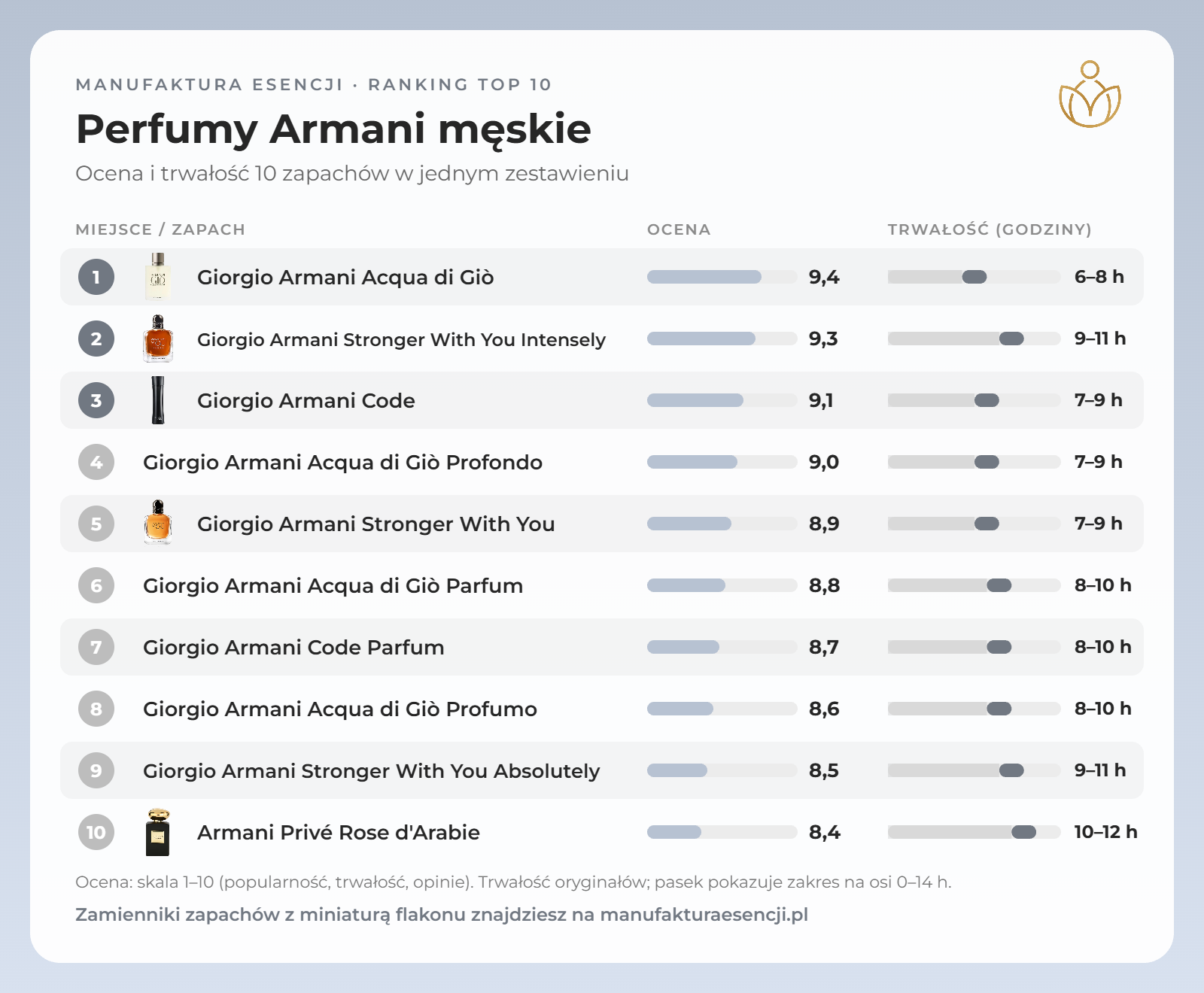The image size is (1204, 993).
Task: Click the 8,9 rating value
Action: coord(824,524)
